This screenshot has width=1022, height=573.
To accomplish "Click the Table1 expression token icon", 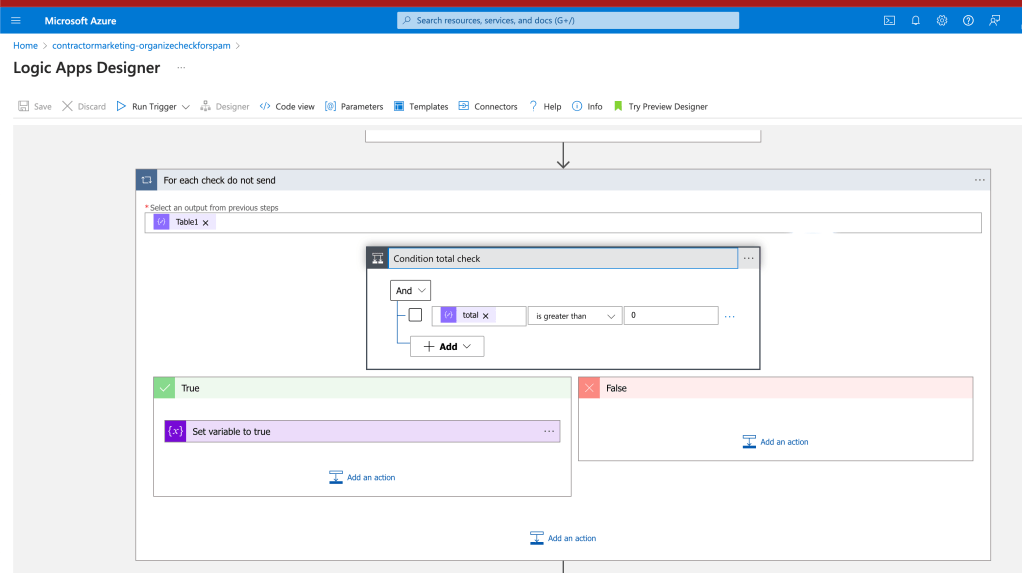I will (x=161, y=222).
